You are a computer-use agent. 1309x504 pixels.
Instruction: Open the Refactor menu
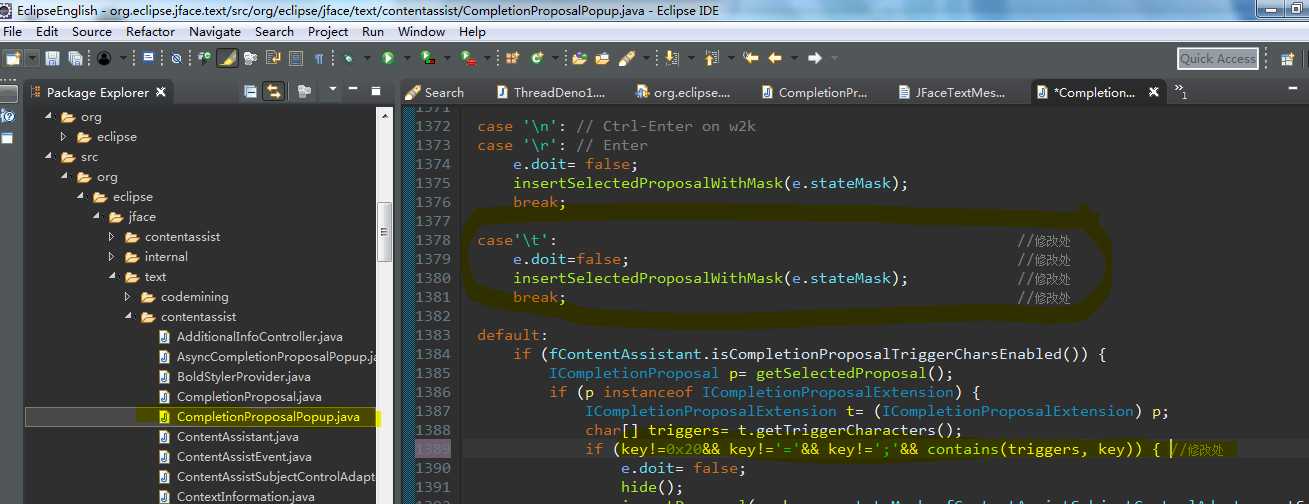[150, 31]
